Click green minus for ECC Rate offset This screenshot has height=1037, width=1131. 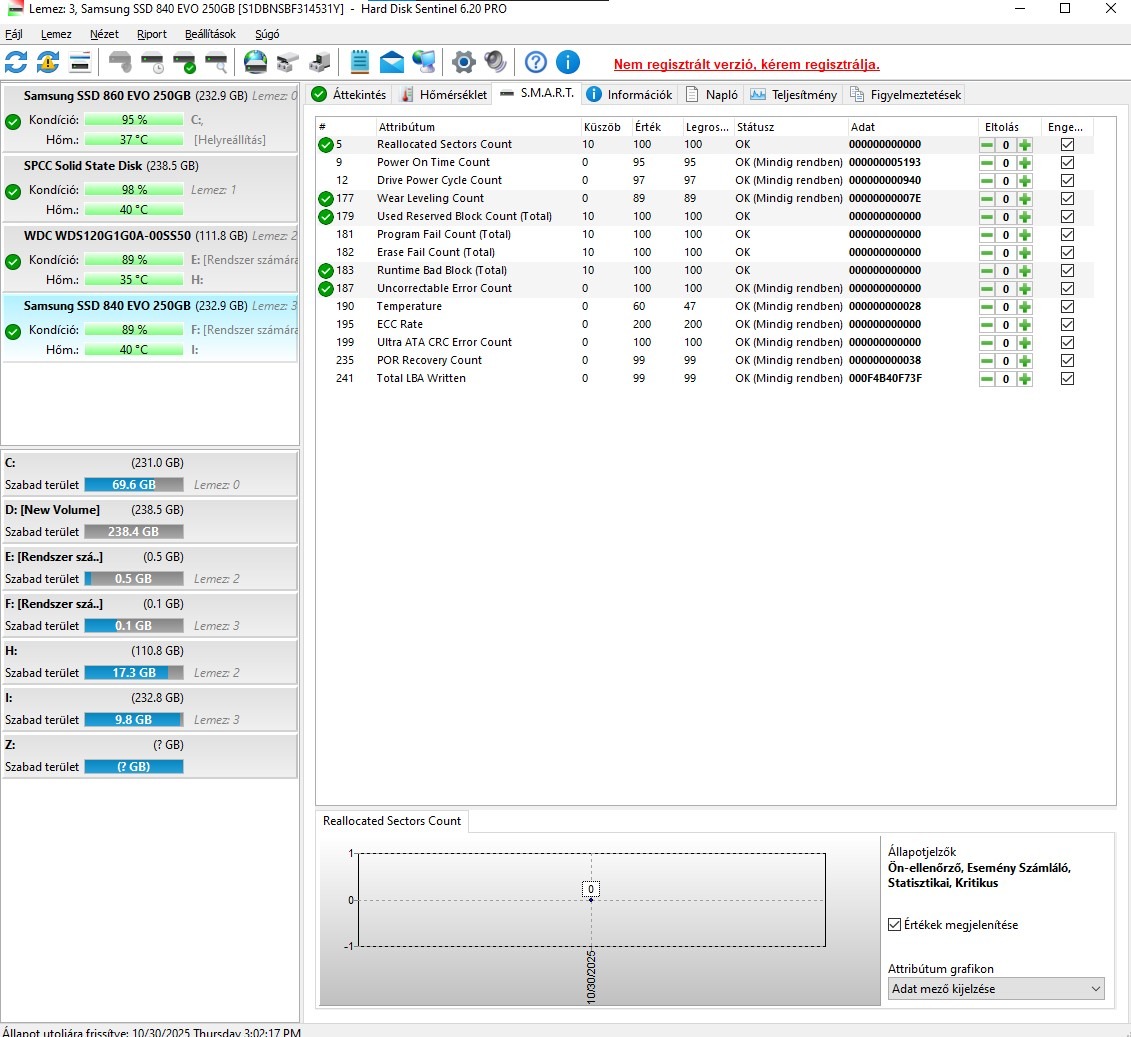(x=987, y=325)
